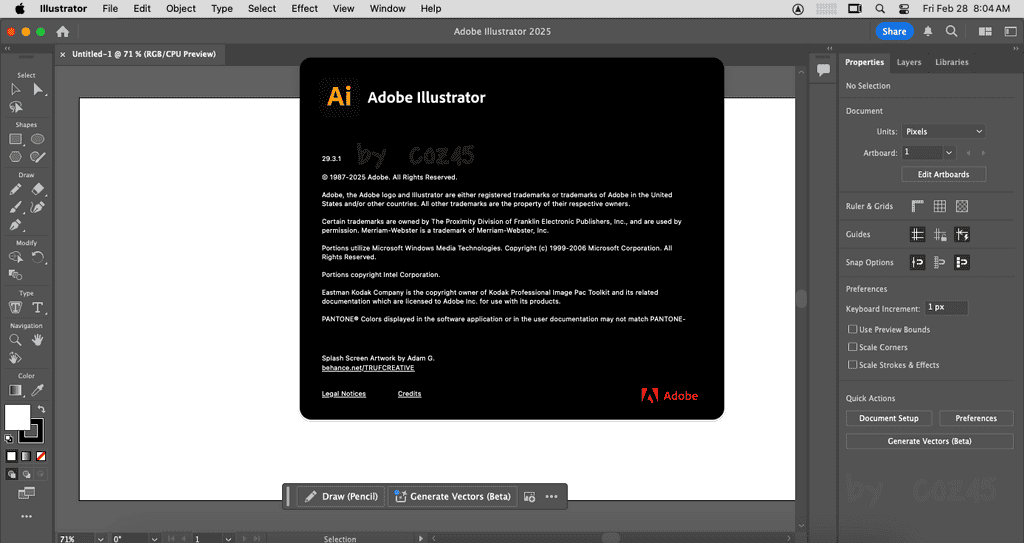The width and height of the screenshot is (1024, 543).
Task: Select the Ellipse tool
Action: (38, 139)
